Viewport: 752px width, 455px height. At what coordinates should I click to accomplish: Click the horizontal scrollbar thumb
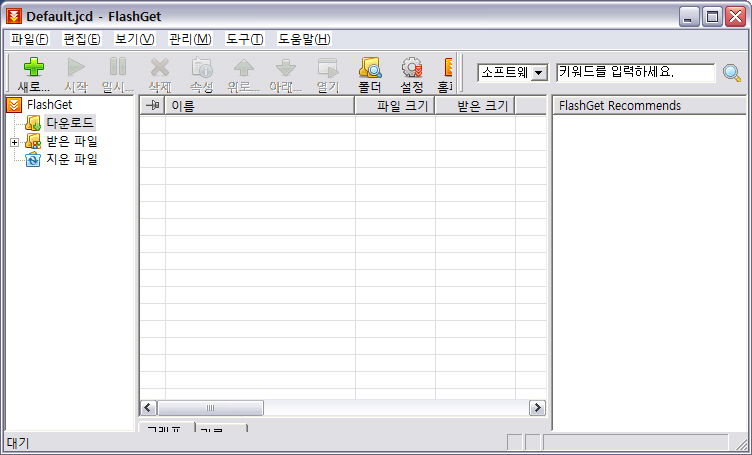tap(210, 408)
